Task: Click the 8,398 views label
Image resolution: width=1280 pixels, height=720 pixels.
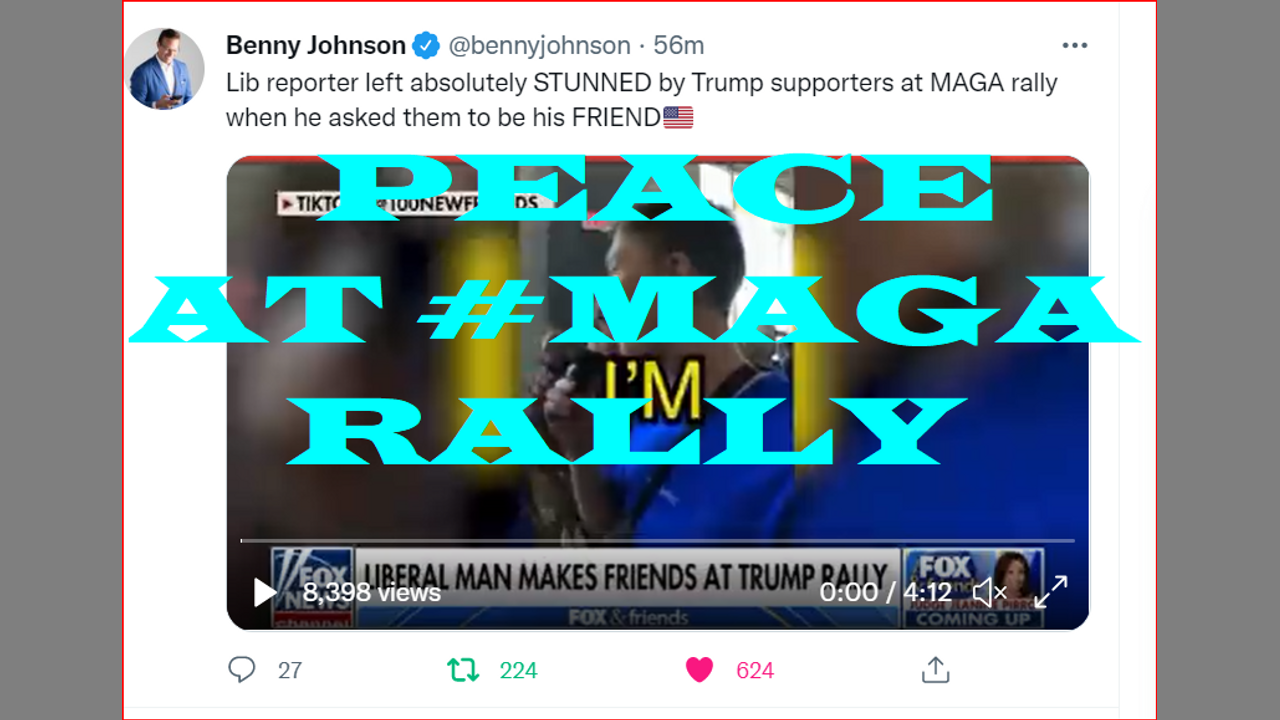Action: pyautogui.click(x=372, y=592)
